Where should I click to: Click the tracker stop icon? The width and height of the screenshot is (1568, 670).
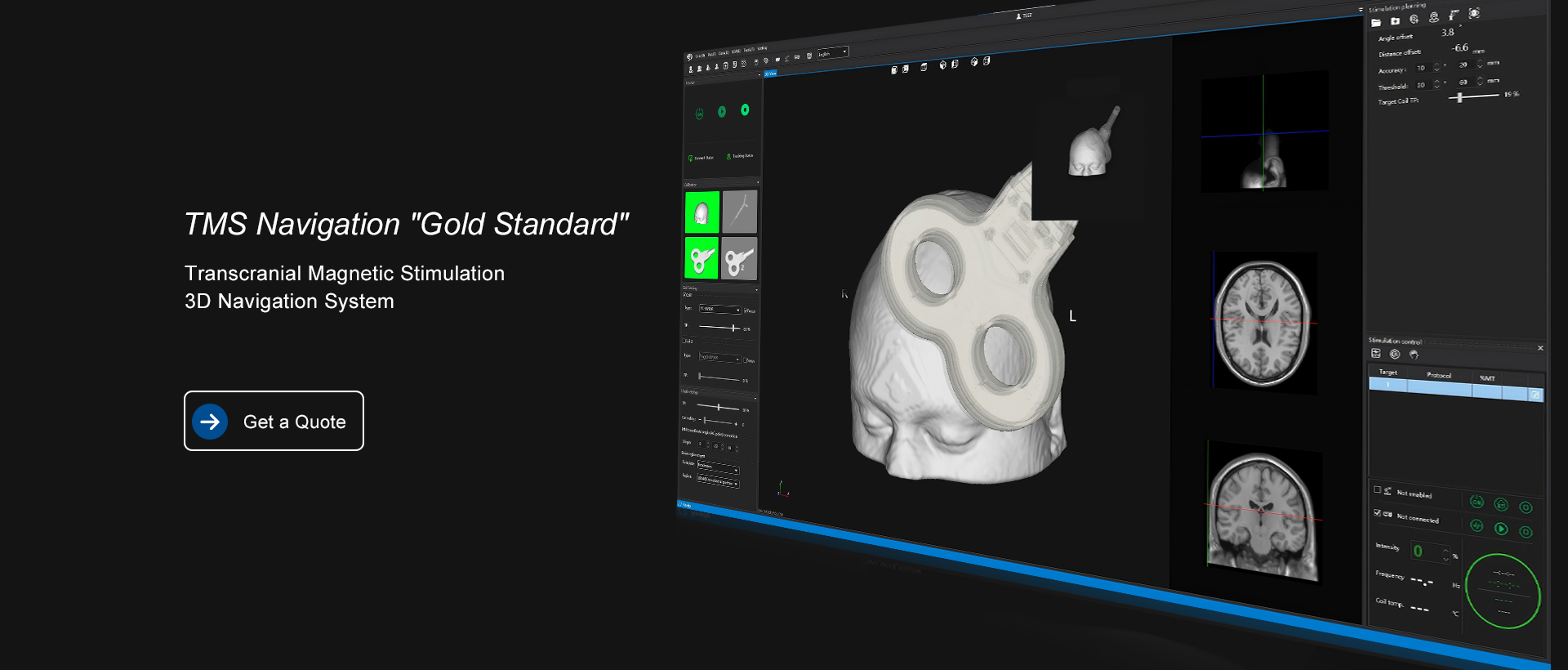[x=745, y=109]
